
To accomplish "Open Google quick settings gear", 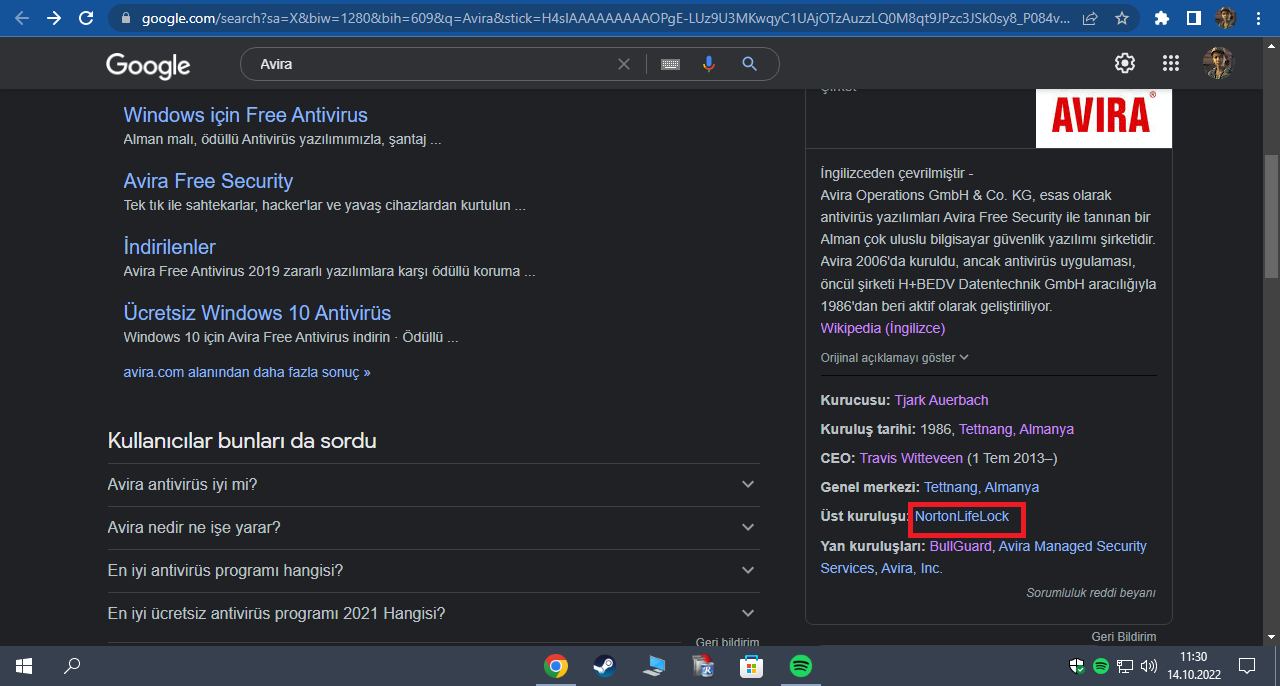I will [1125, 63].
